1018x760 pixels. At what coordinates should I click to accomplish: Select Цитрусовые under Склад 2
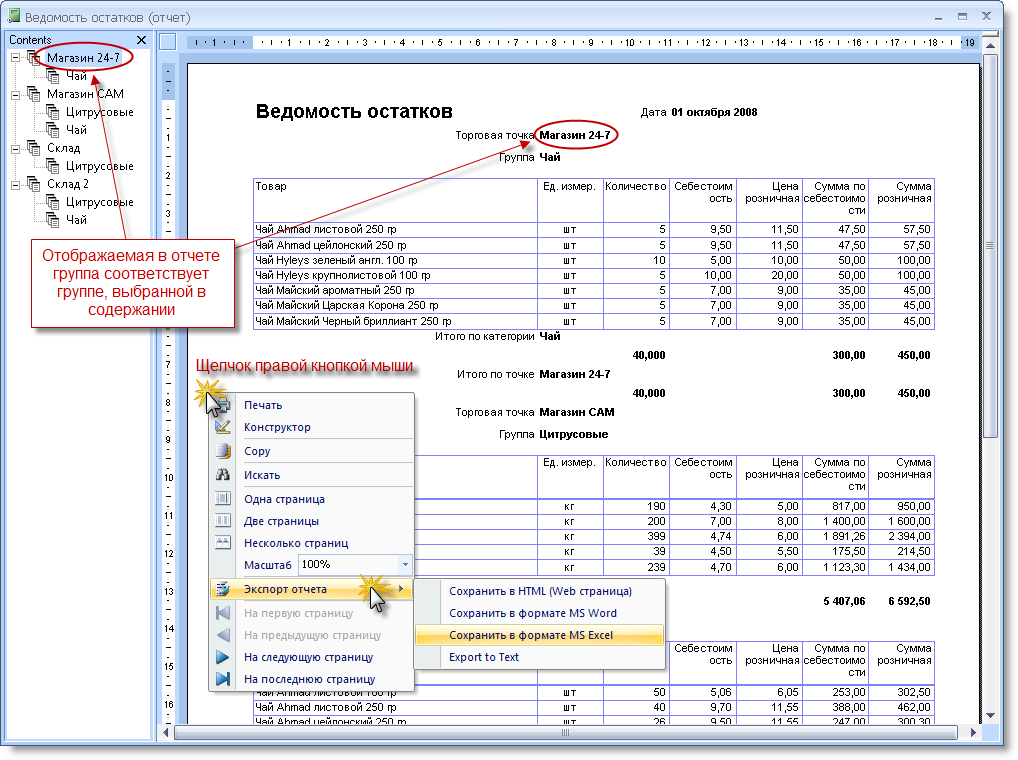point(99,202)
